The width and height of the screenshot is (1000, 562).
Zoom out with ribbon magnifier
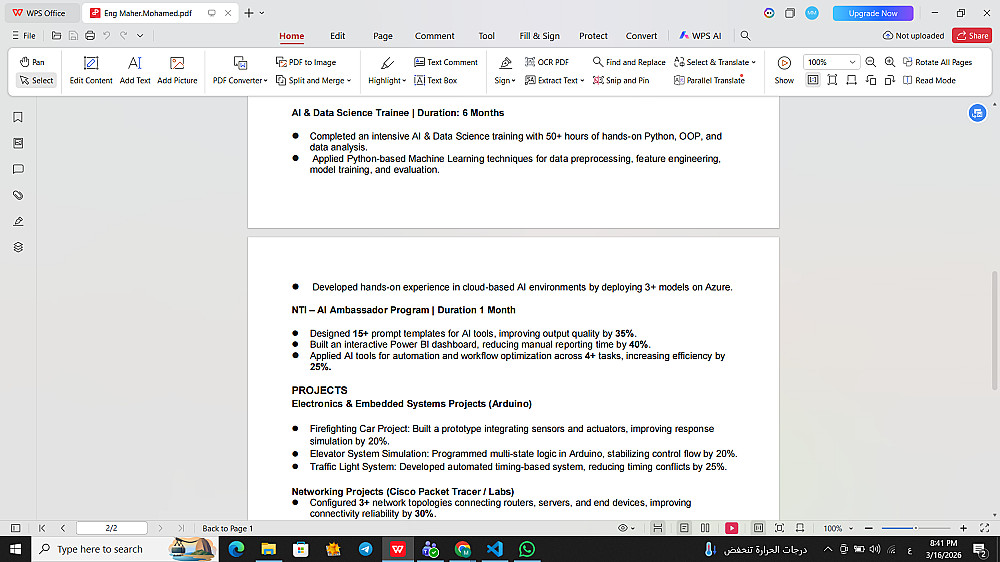(871, 62)
